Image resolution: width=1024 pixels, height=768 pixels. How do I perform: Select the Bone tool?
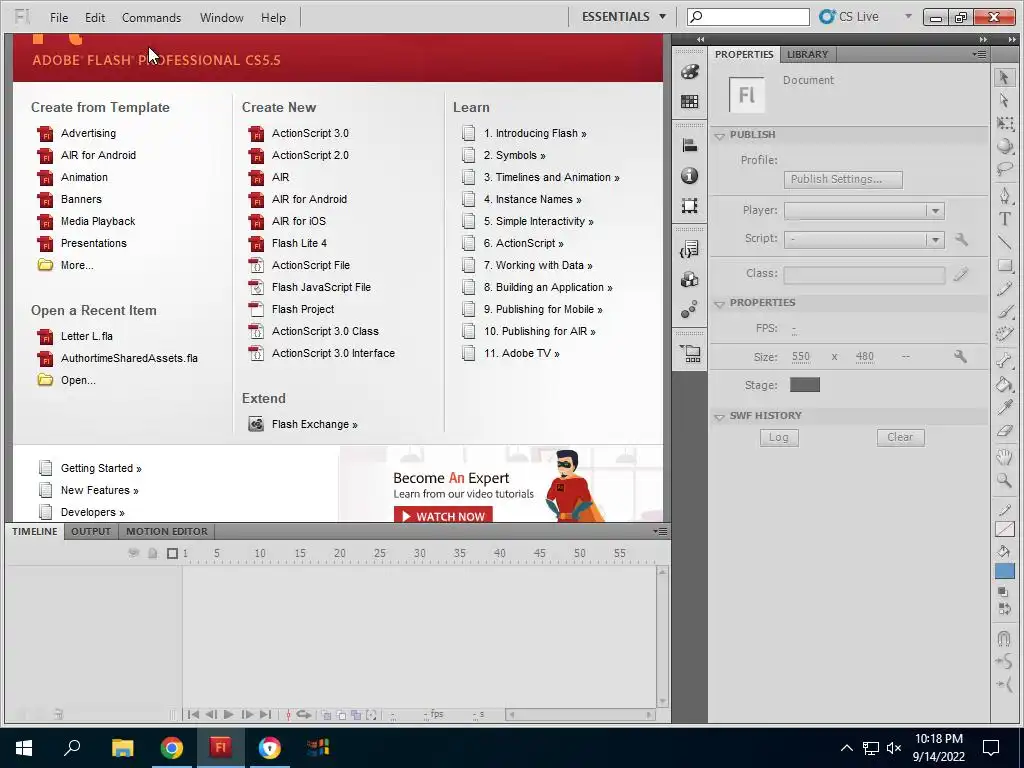[x=1004, y=360]
